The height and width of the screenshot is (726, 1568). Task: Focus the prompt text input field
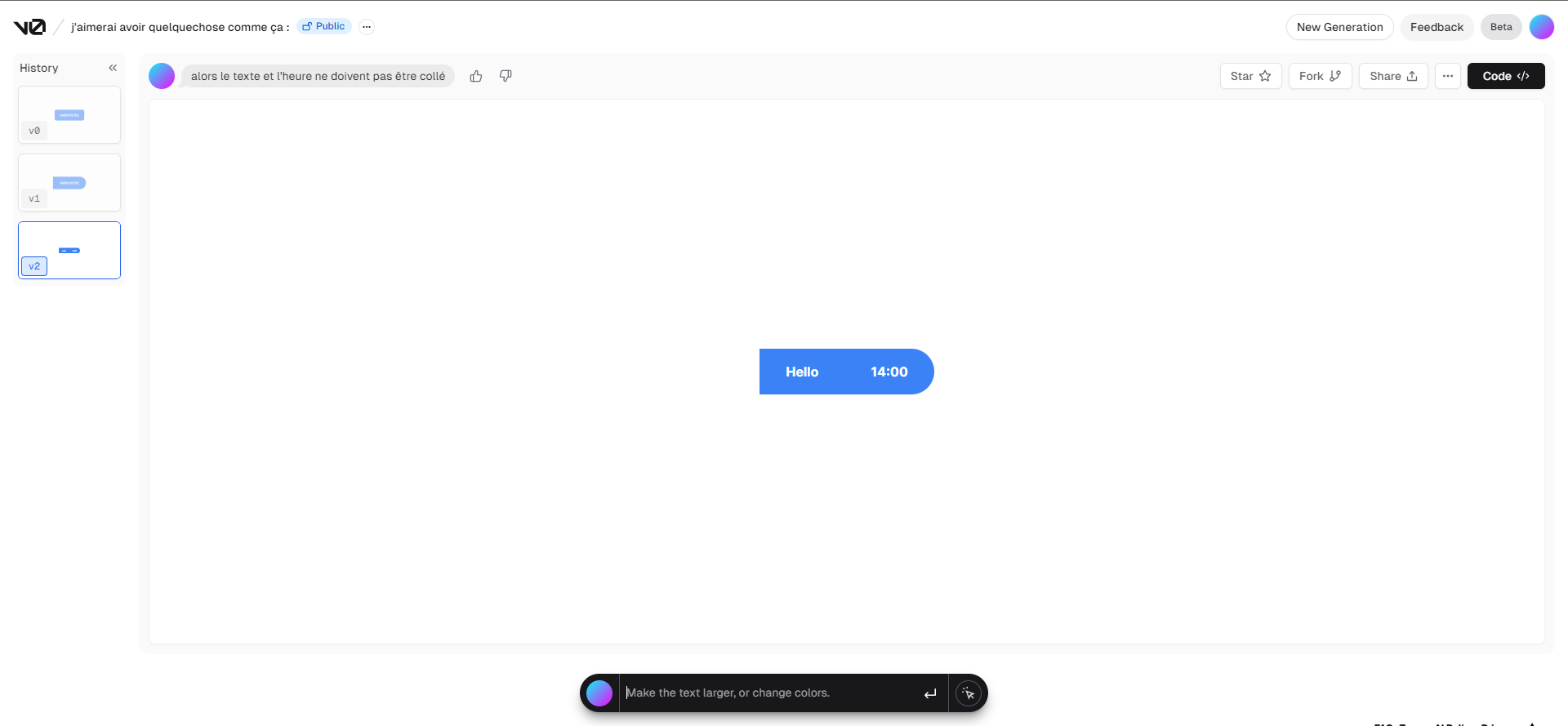(x=768, y=693)
